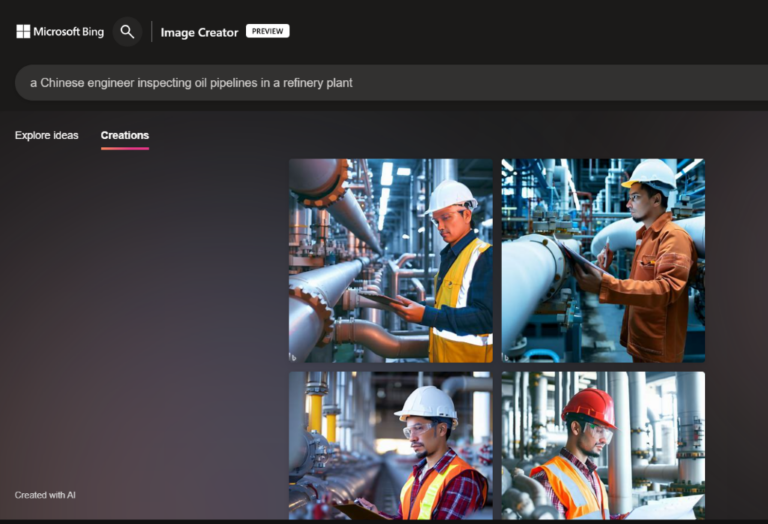Screen dimensions: 768x524
Task: Open white helmet orange vest image
Action: click(391, 445)
